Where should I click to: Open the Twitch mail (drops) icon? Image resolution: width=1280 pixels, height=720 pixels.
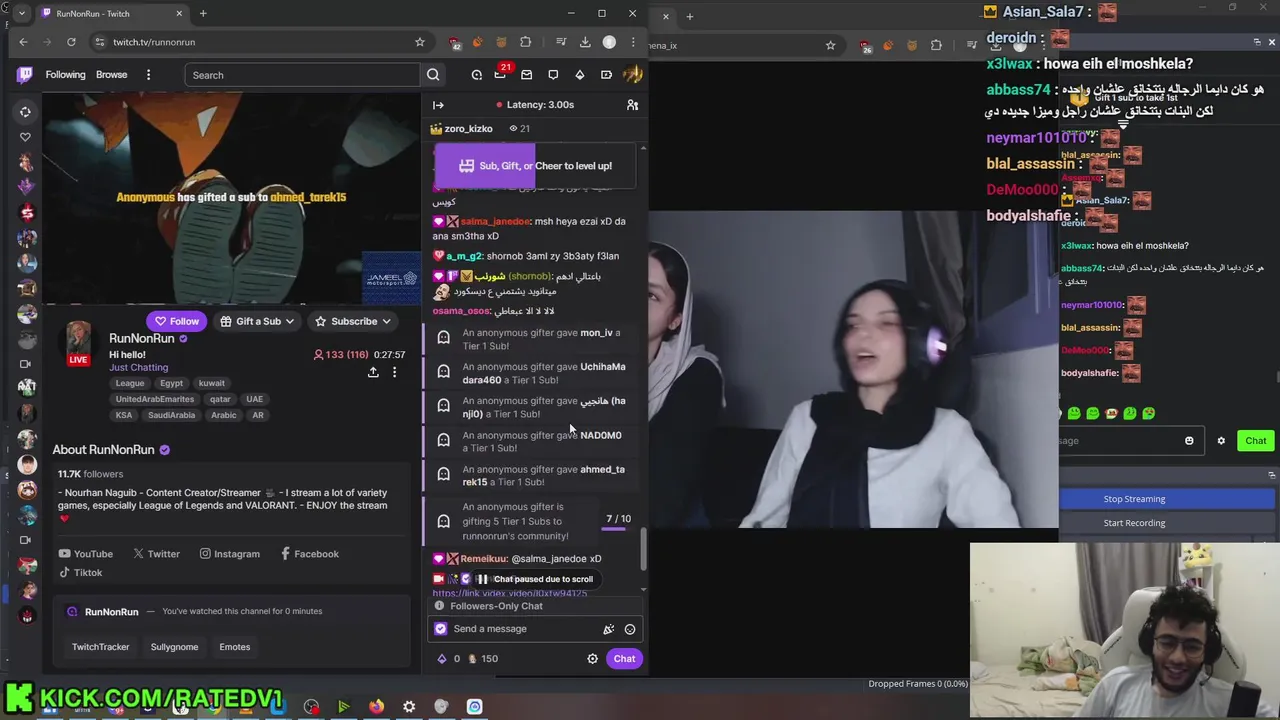pyautogui.click(x=527, y=75)
